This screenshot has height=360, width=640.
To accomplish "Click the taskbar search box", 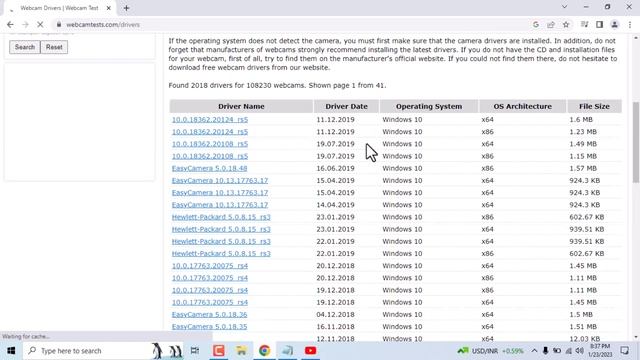I will point(103,351).
